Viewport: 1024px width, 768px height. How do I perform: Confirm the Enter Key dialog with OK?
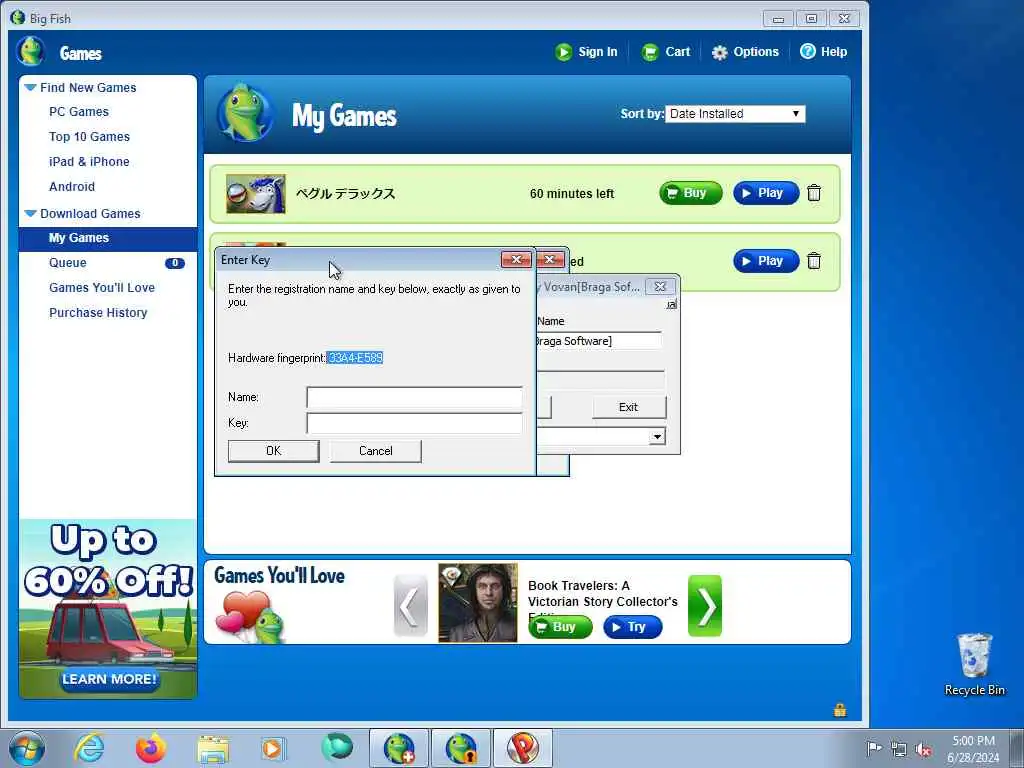tap(274, 451)
